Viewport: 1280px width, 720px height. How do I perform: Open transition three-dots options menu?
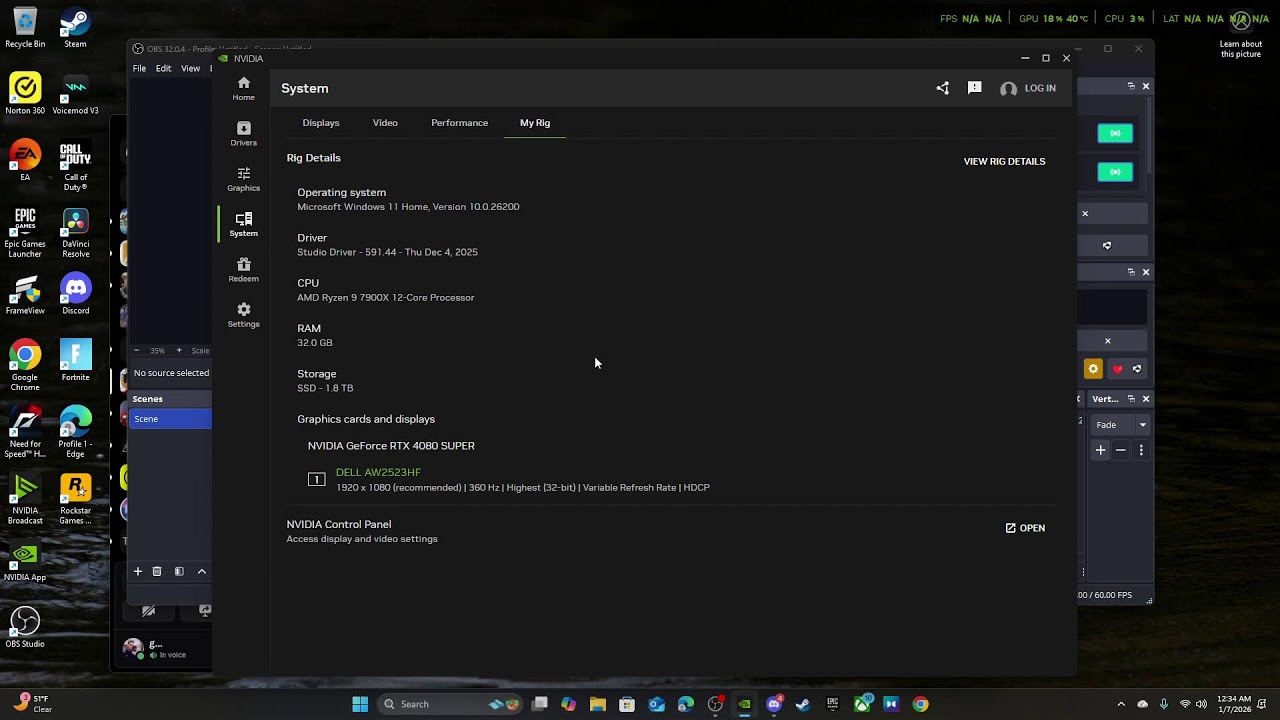click(x=1141, y=451)
